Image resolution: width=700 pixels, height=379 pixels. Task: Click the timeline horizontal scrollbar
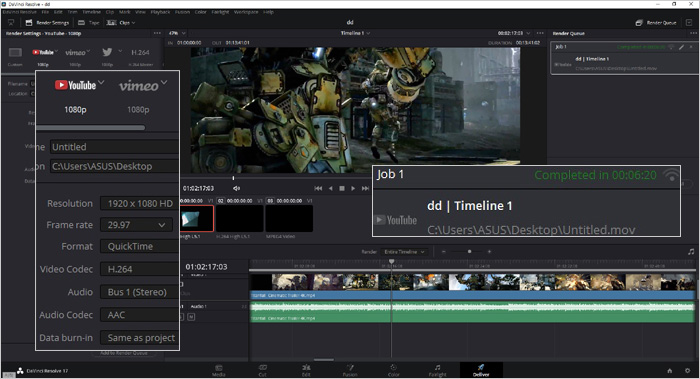click(324, 359)
